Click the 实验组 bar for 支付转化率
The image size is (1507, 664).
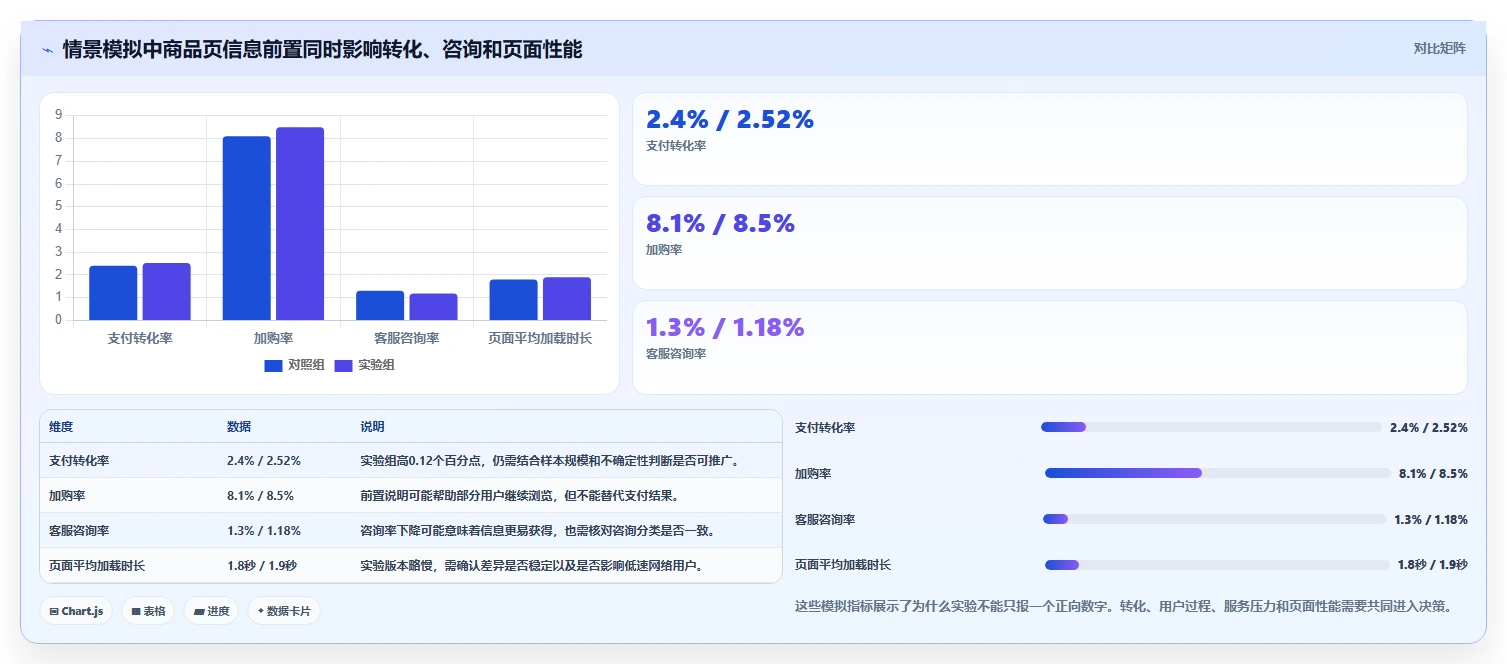click(166, 292)
